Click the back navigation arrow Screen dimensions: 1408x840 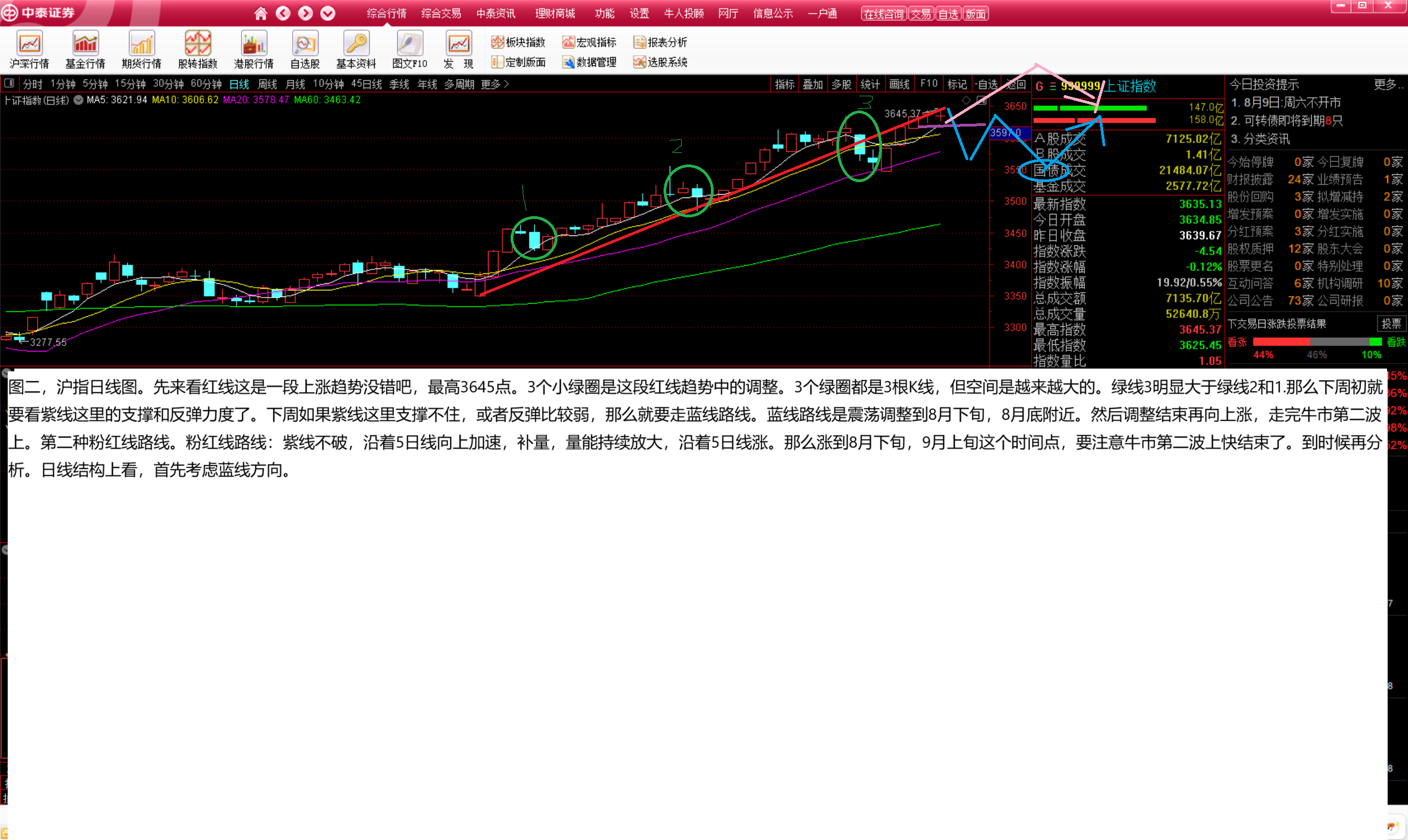point(283,13)
